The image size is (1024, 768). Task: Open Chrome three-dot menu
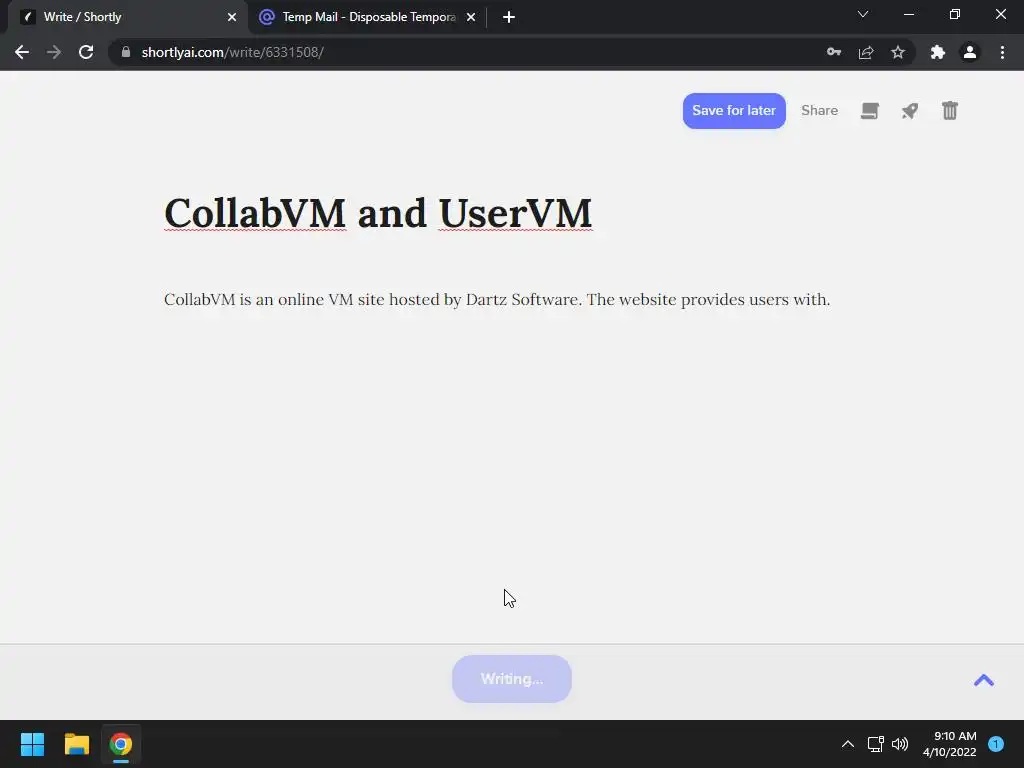1002,52
